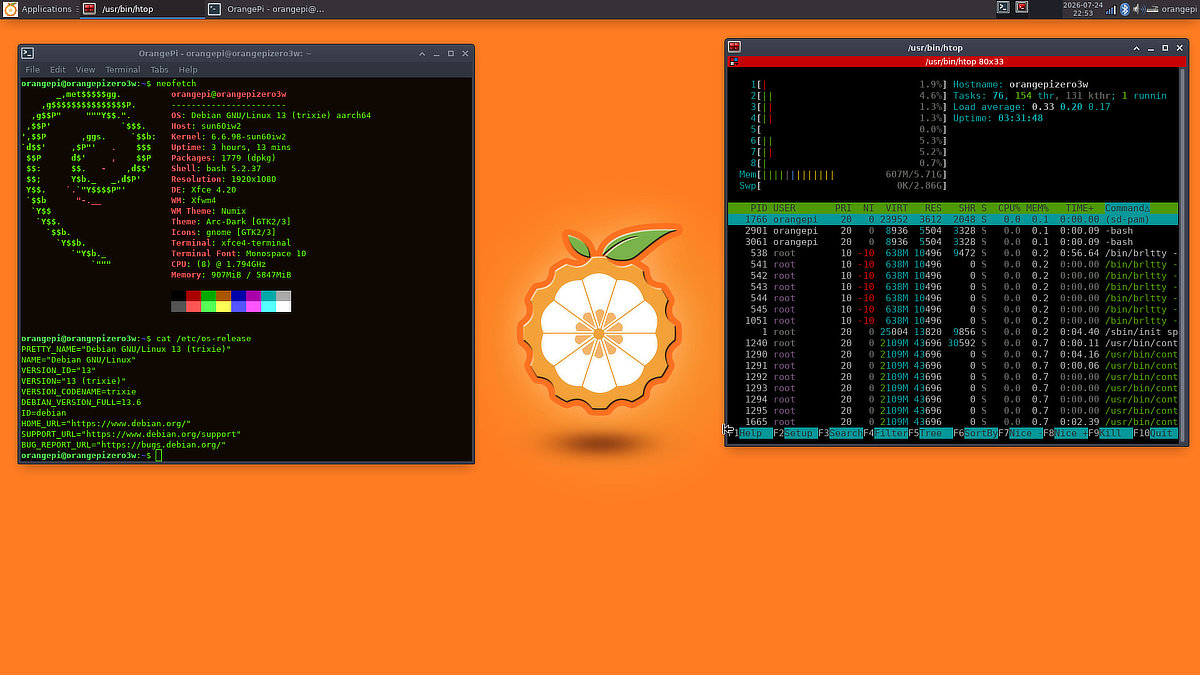Close the OrangePi terminal window
The image size is (1200, 675).
[465, 53]
